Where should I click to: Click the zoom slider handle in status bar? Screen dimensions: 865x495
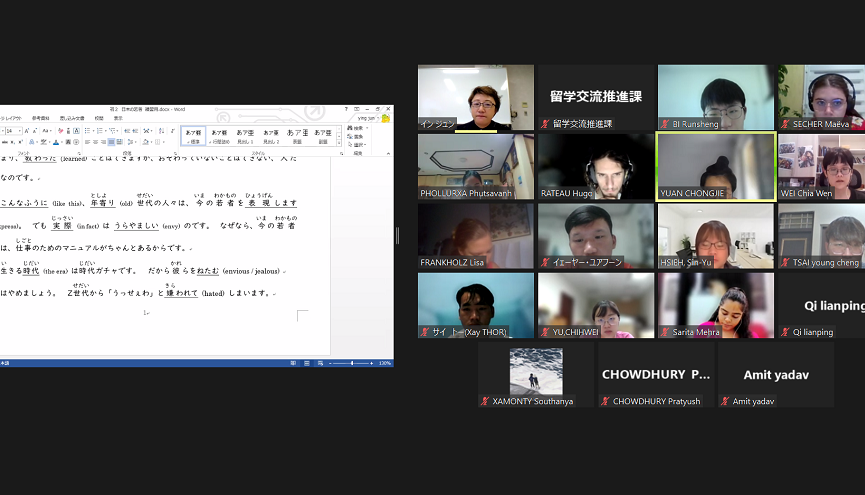click(352, 363)
